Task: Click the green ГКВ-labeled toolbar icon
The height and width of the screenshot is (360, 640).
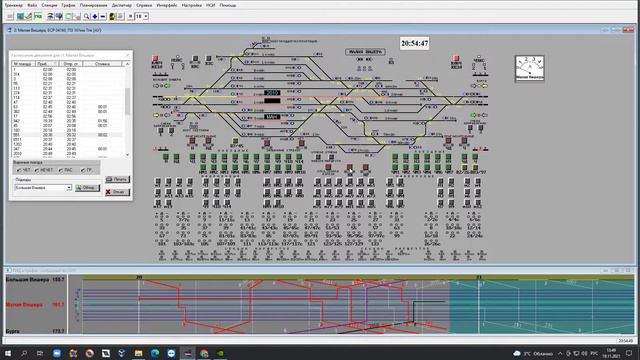Action: tap(38, 16)
